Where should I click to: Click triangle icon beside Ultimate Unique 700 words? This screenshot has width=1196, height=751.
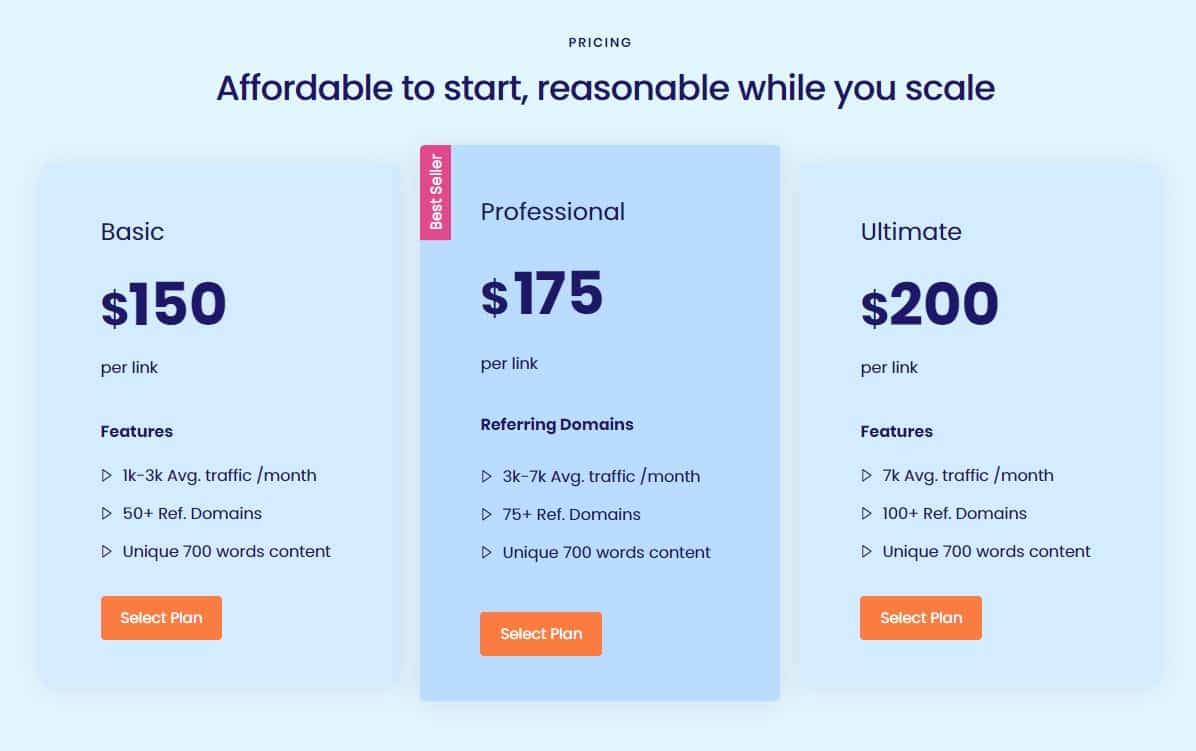[866, 552]
